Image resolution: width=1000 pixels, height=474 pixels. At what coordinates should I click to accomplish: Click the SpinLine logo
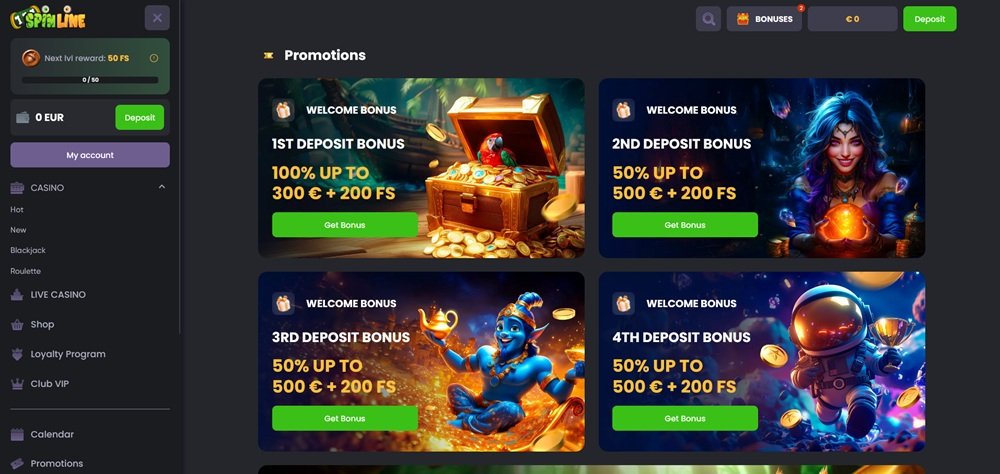pyautogui.click(x=48, y=17)
